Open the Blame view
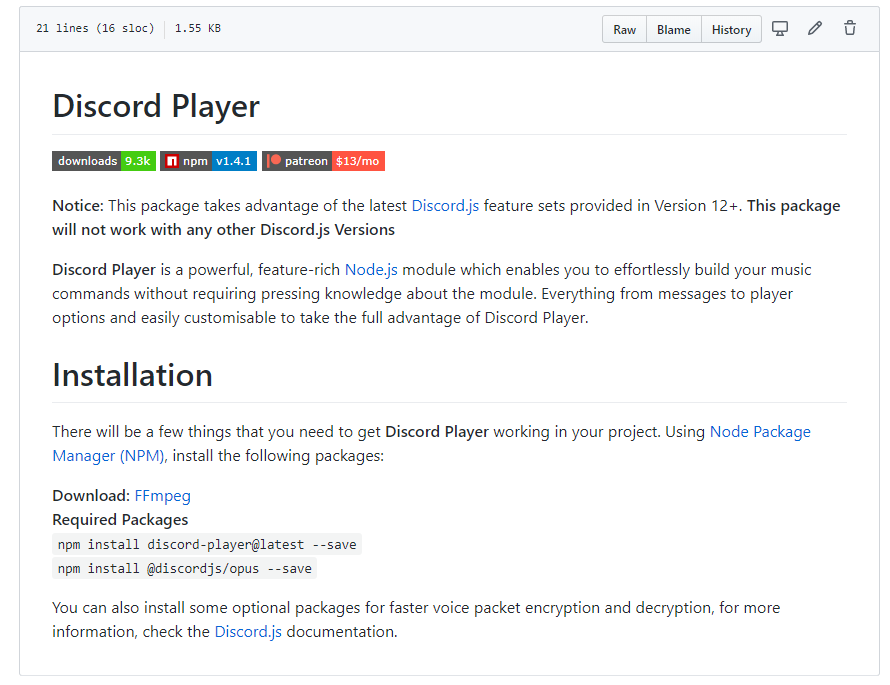The height and width of the screenshot is (685, 890). point(674,30)
